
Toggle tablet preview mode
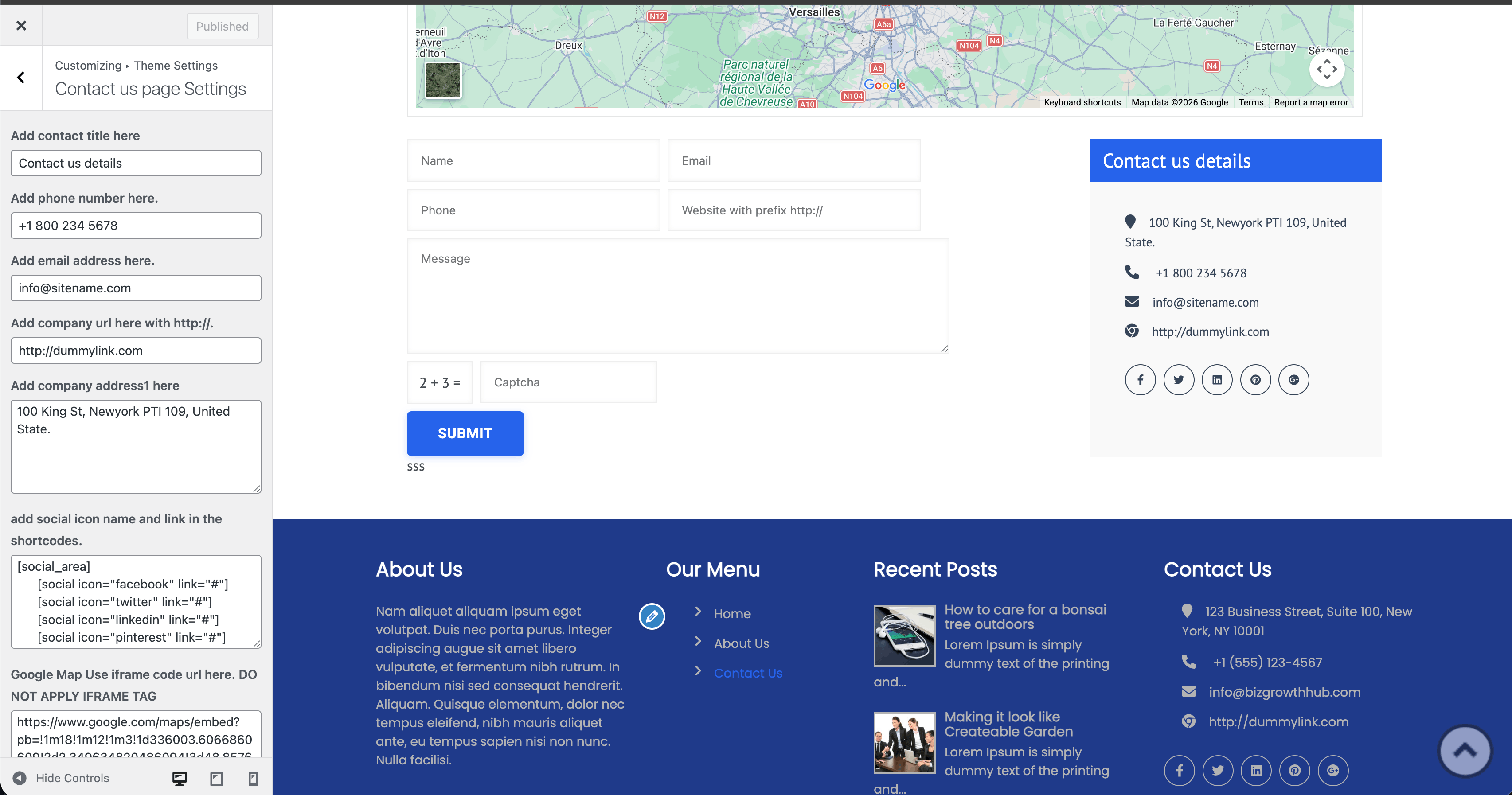coord(216,778)
